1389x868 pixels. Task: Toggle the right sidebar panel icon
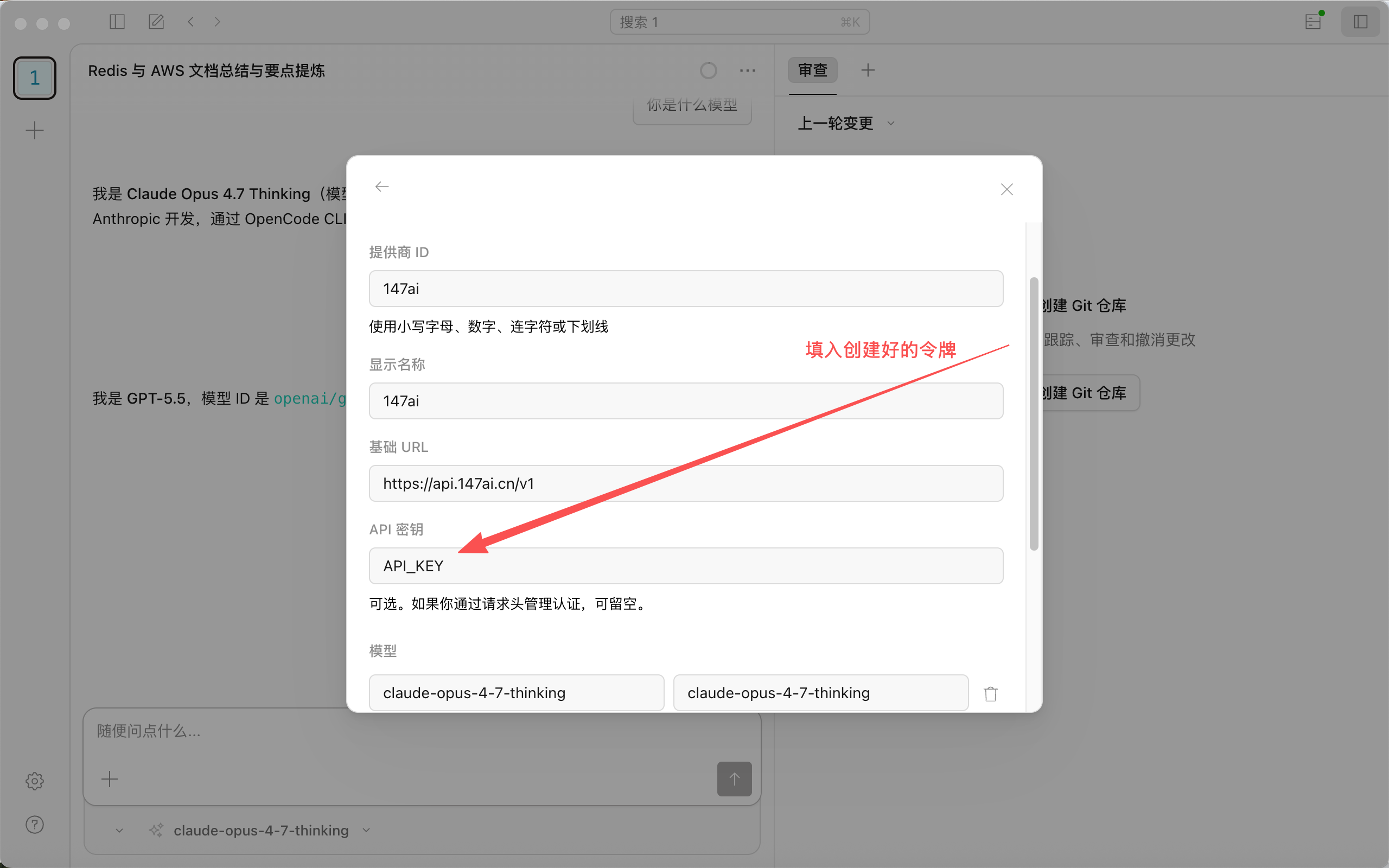pyautogui.click(x=1360, y=22)
